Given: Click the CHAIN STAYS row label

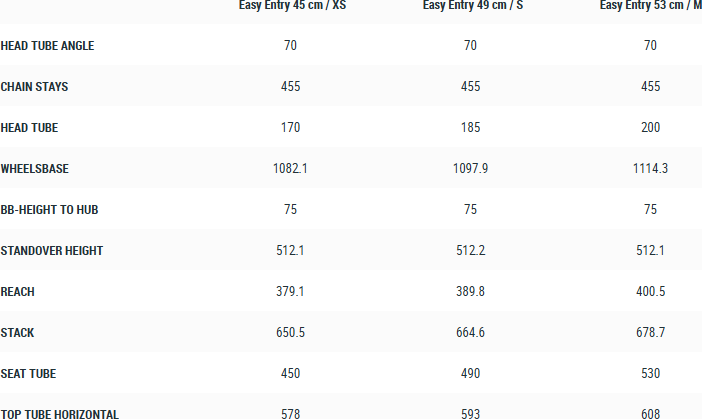Looking at the screenshot, I should pyautogui.click(x=34, y=87).
